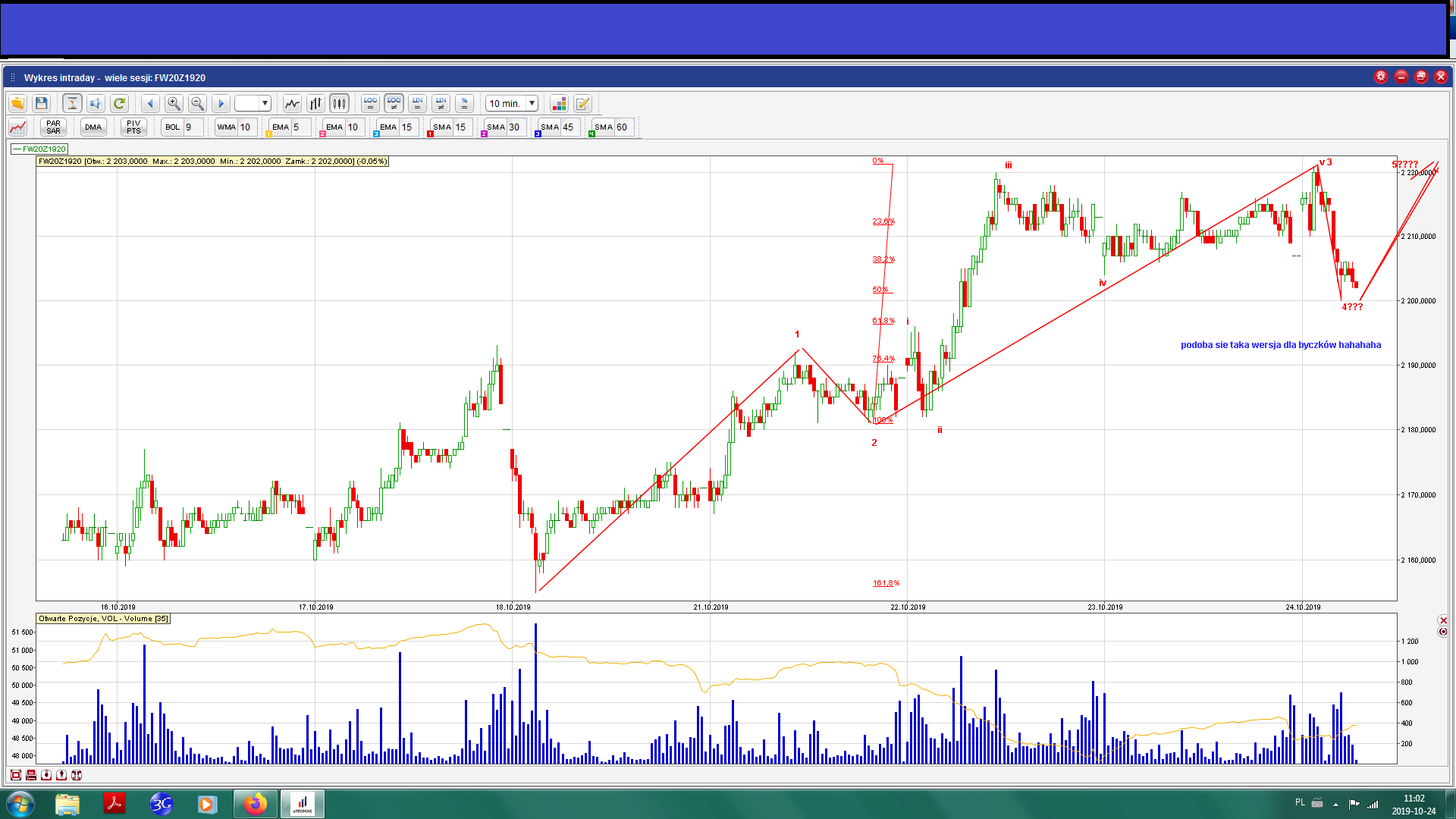Open the 10 min. interval dropdown
1456x819 pixels.
click(x=532, y=103)
